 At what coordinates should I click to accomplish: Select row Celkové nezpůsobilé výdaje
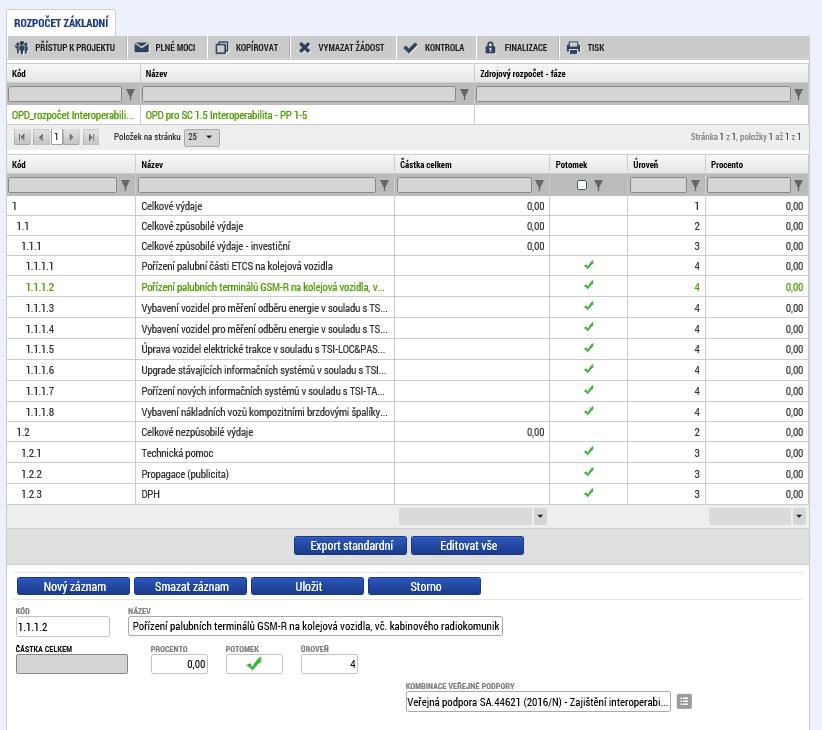click(x=407, y=432)
